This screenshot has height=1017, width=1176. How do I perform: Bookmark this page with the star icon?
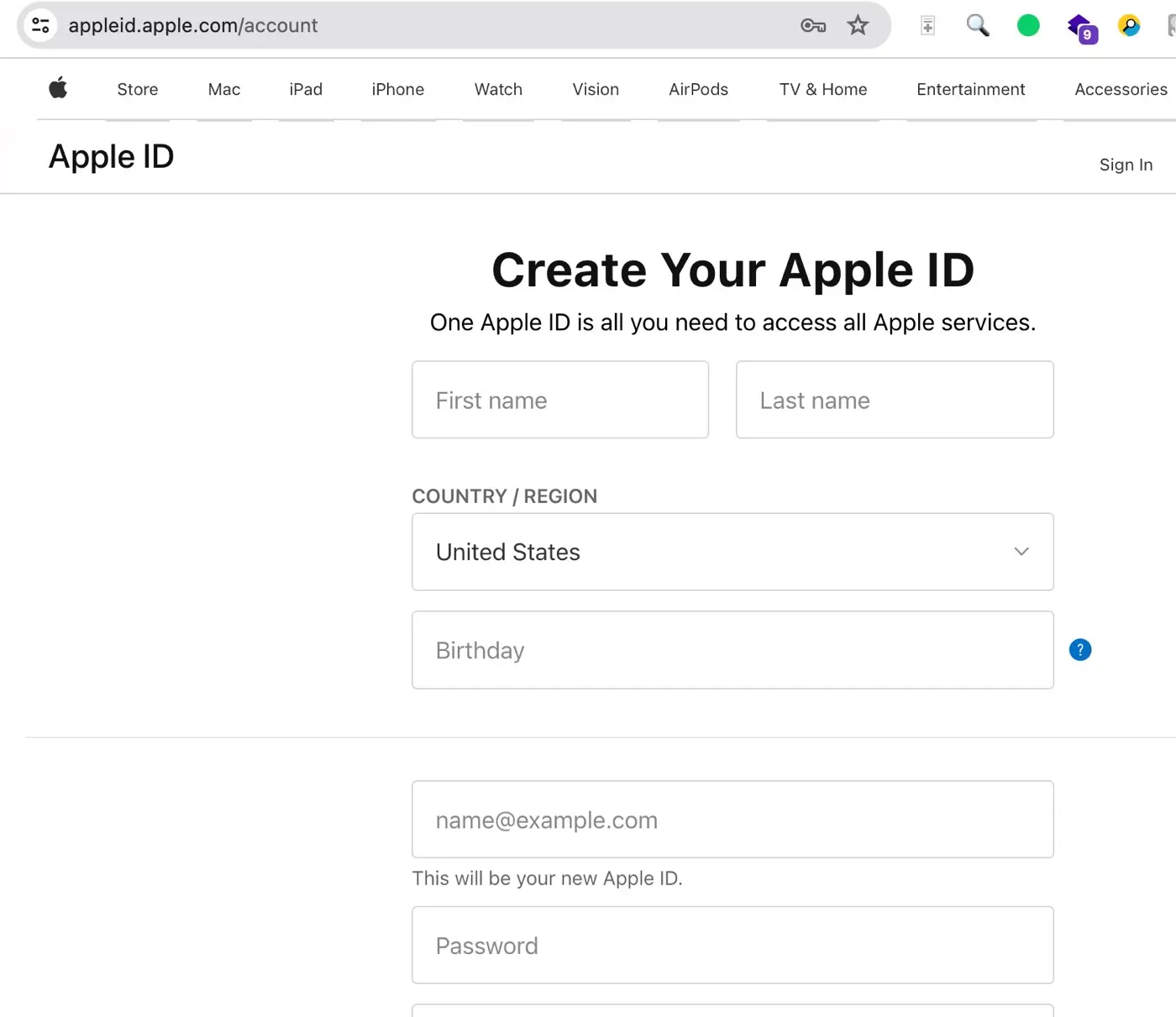[858, 25]
